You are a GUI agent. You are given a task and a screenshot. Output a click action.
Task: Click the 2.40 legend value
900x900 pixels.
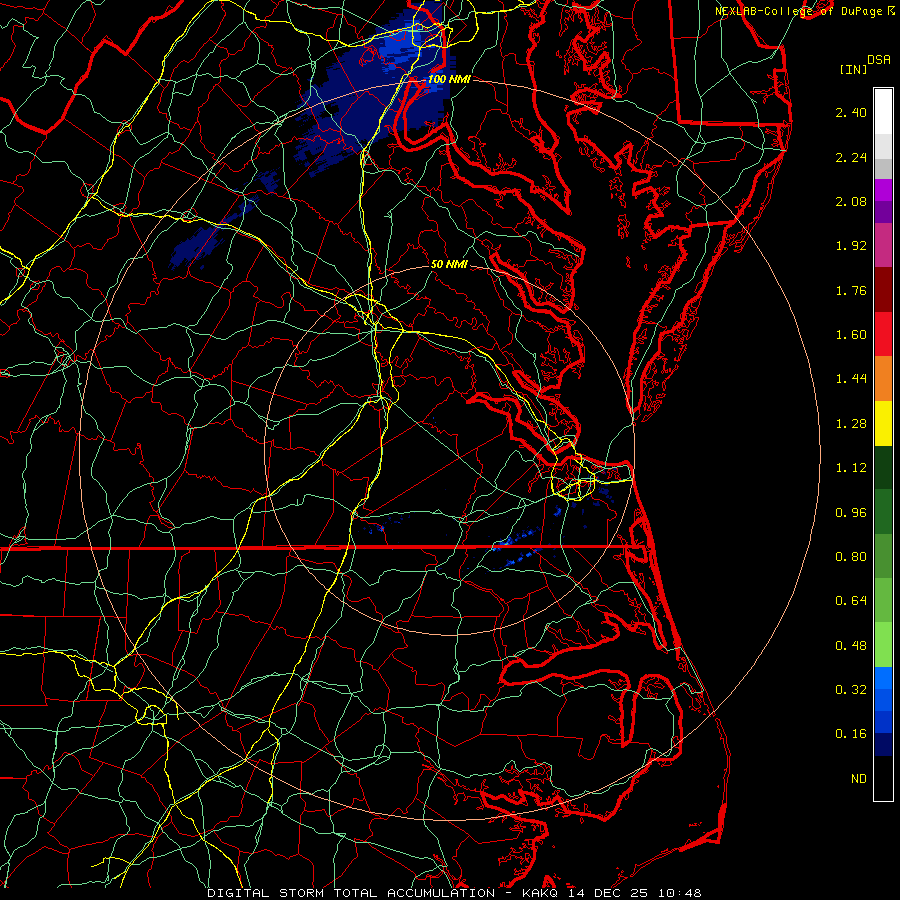pyautogui.click(x=851, y=112)
